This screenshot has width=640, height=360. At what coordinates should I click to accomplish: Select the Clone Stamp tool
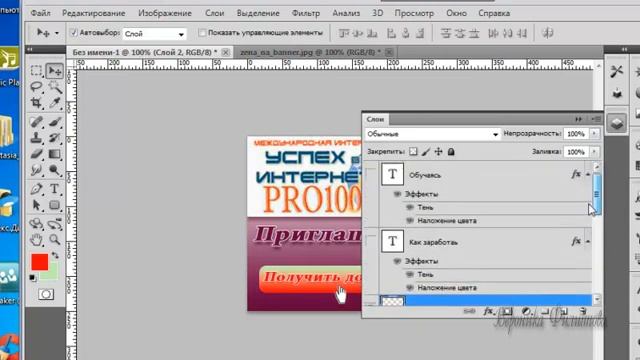coord(36,138)
